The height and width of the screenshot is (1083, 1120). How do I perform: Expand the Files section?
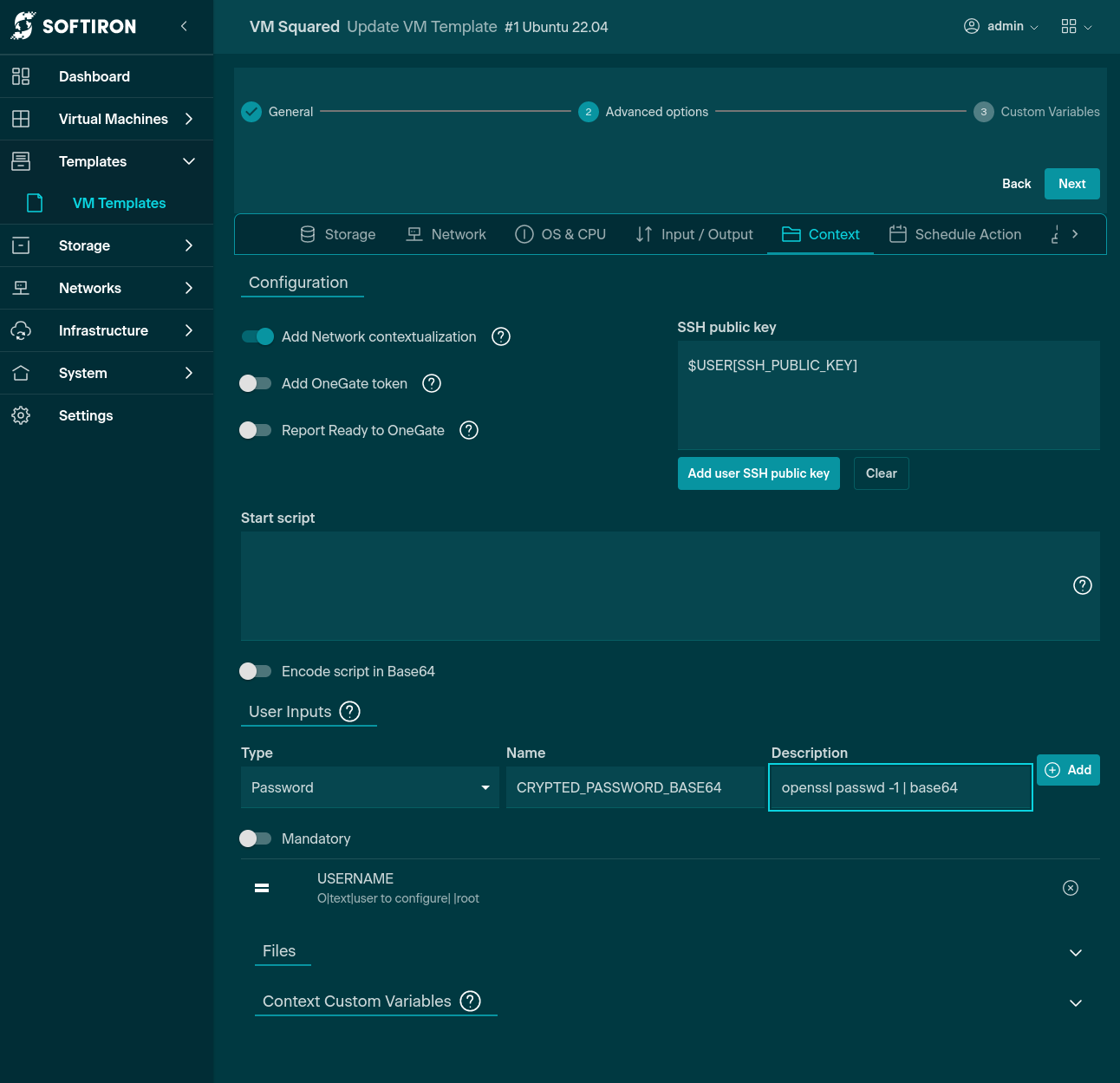pos(1075,952)
